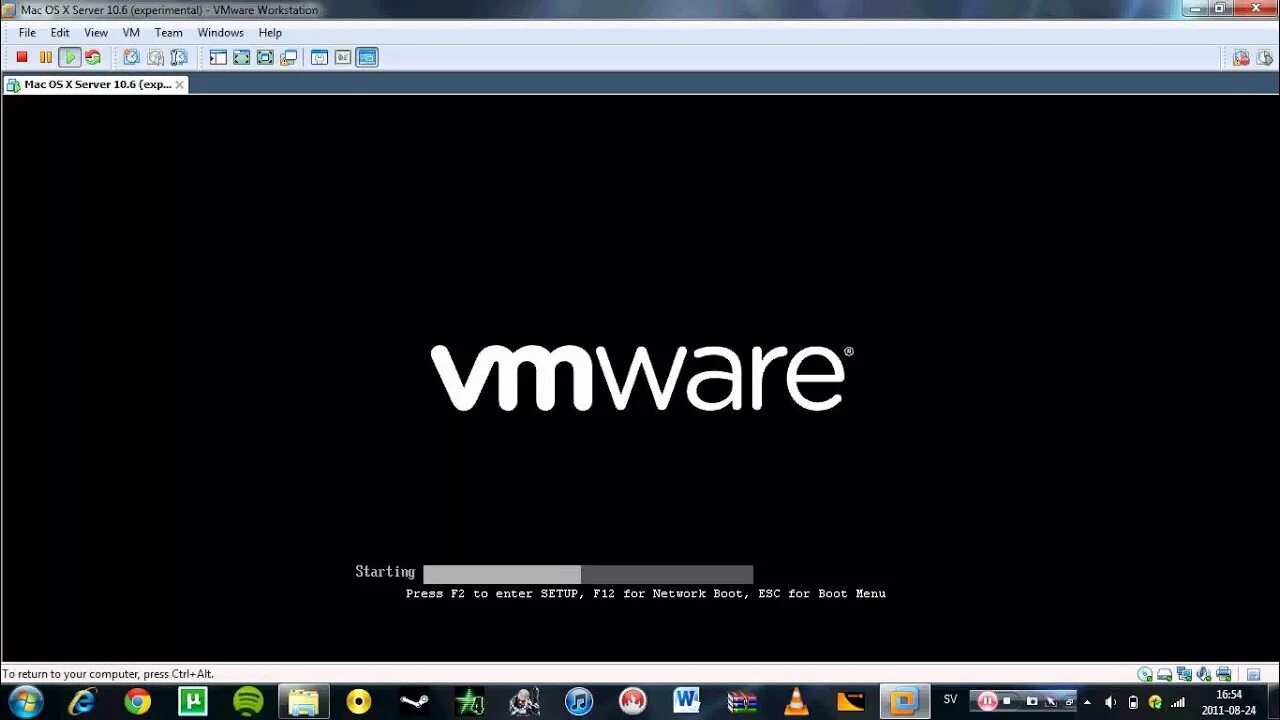Click the Console view icon
The width and height of the screenshot is (1280, 720).
tap(367, 58)
